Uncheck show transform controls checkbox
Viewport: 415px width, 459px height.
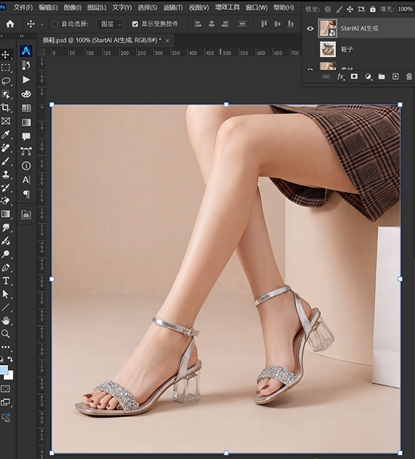[135, 24]
